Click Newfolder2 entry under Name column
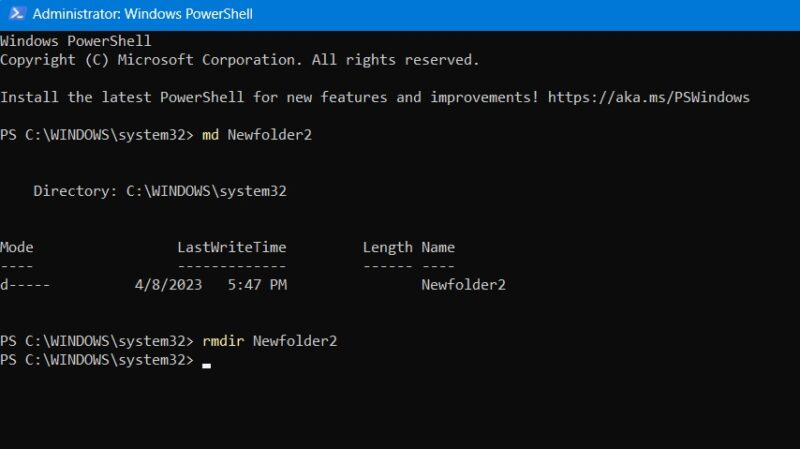 [x=463, y=285]
